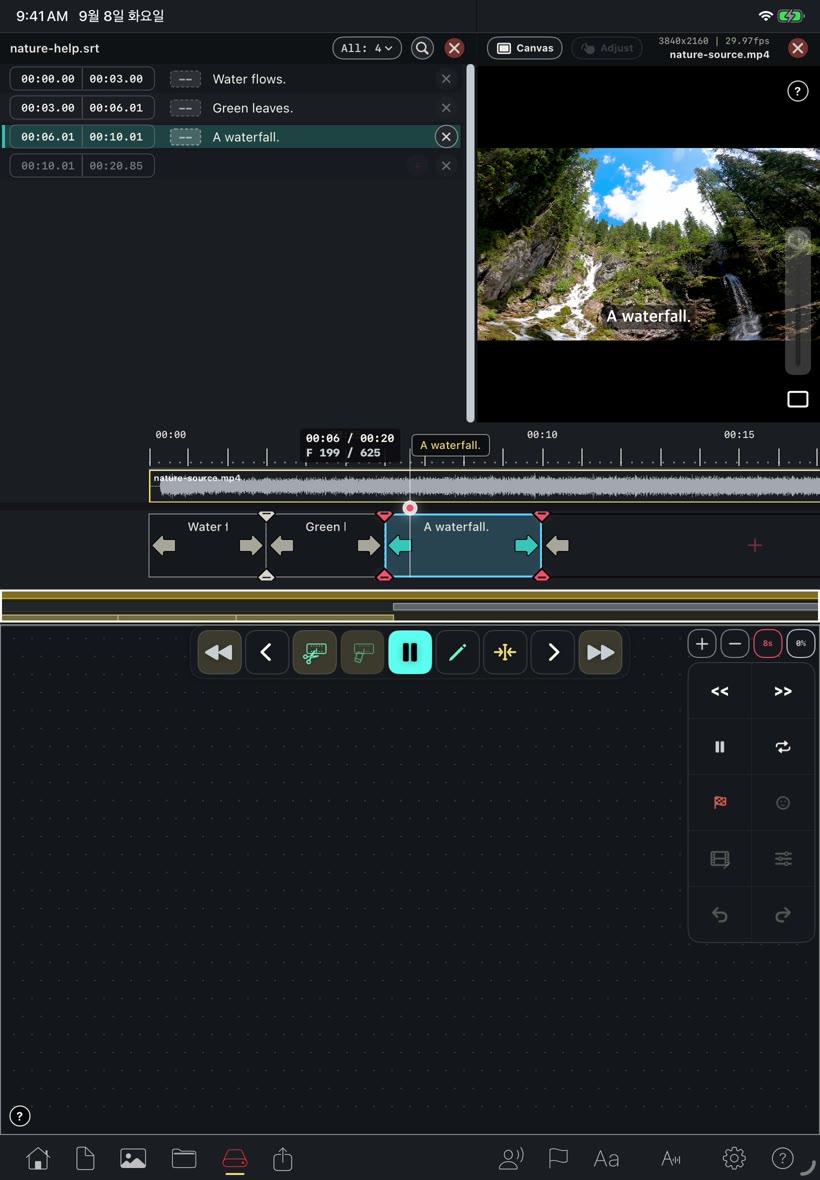Viewport: 820px width, 1180px height.
Task: Rewind with the double-left arrow button
Action: pos(219,652)
